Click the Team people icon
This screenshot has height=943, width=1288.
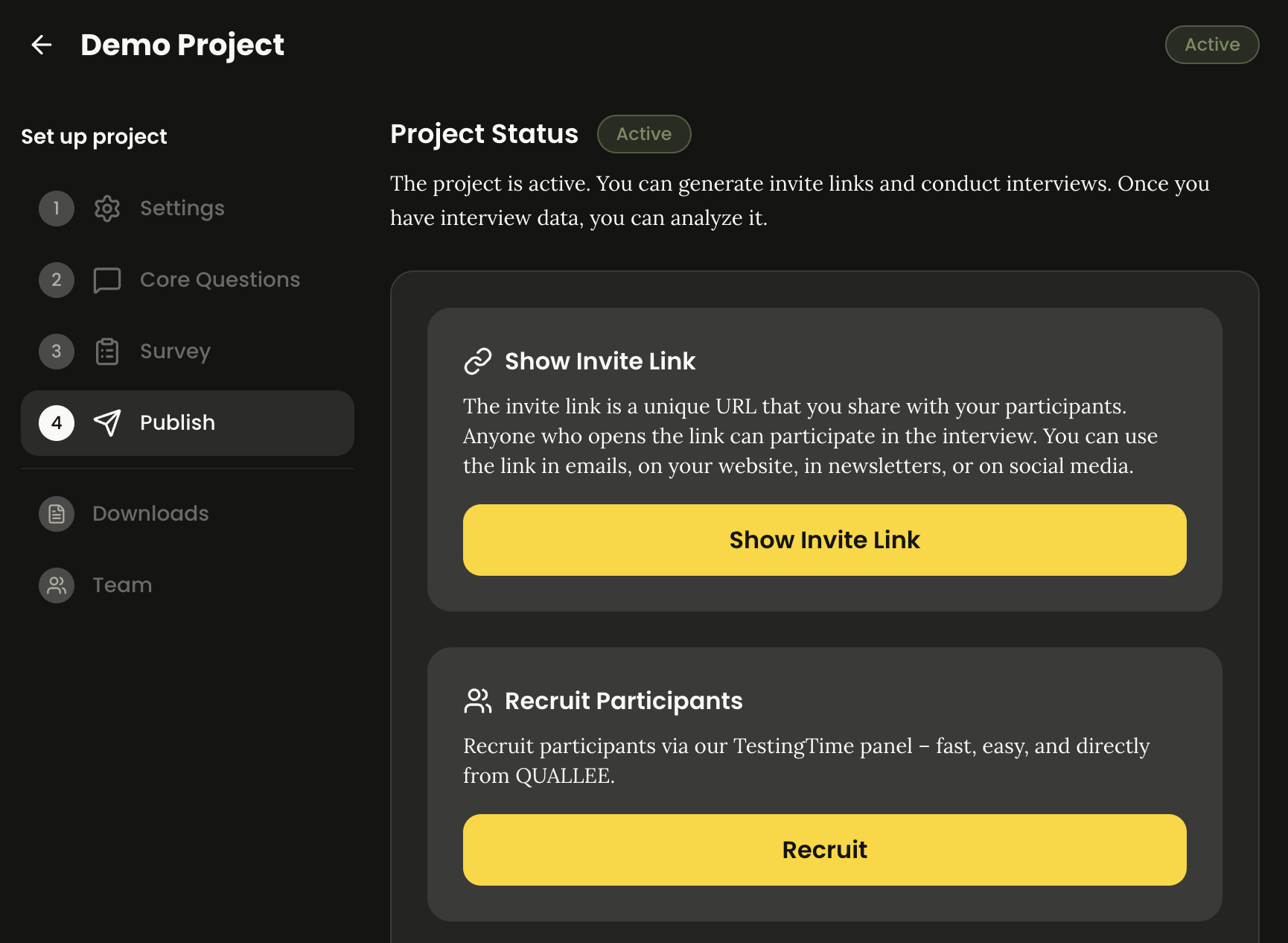click(x=57, y=585)
